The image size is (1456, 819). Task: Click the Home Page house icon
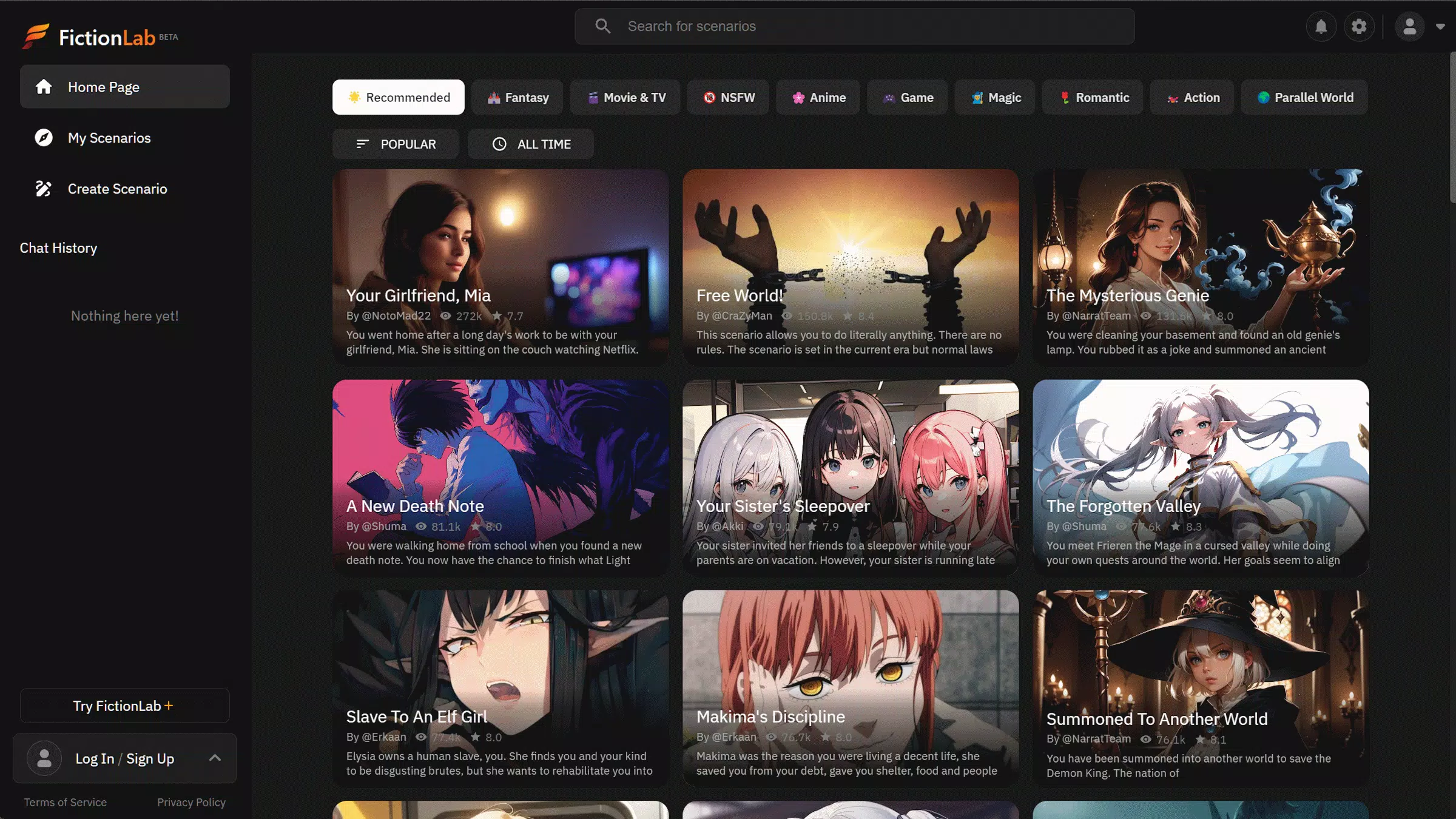tap(44, 87)
